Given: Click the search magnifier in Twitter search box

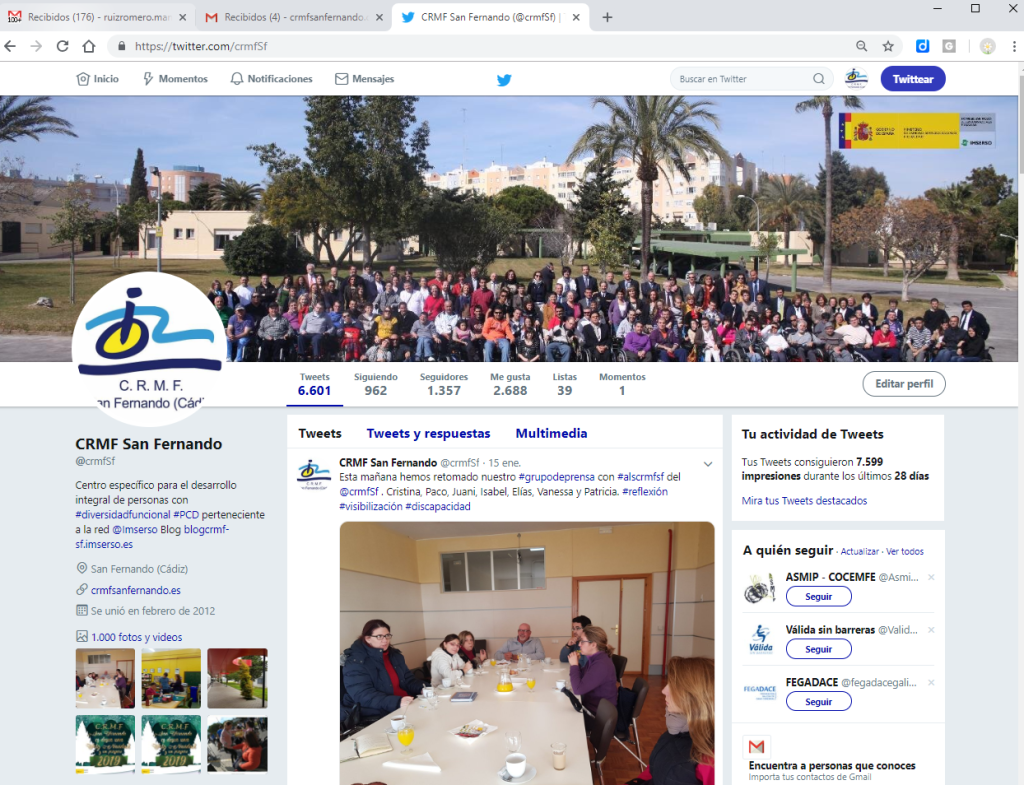Looking at the screenshot, I should point(819,79).
